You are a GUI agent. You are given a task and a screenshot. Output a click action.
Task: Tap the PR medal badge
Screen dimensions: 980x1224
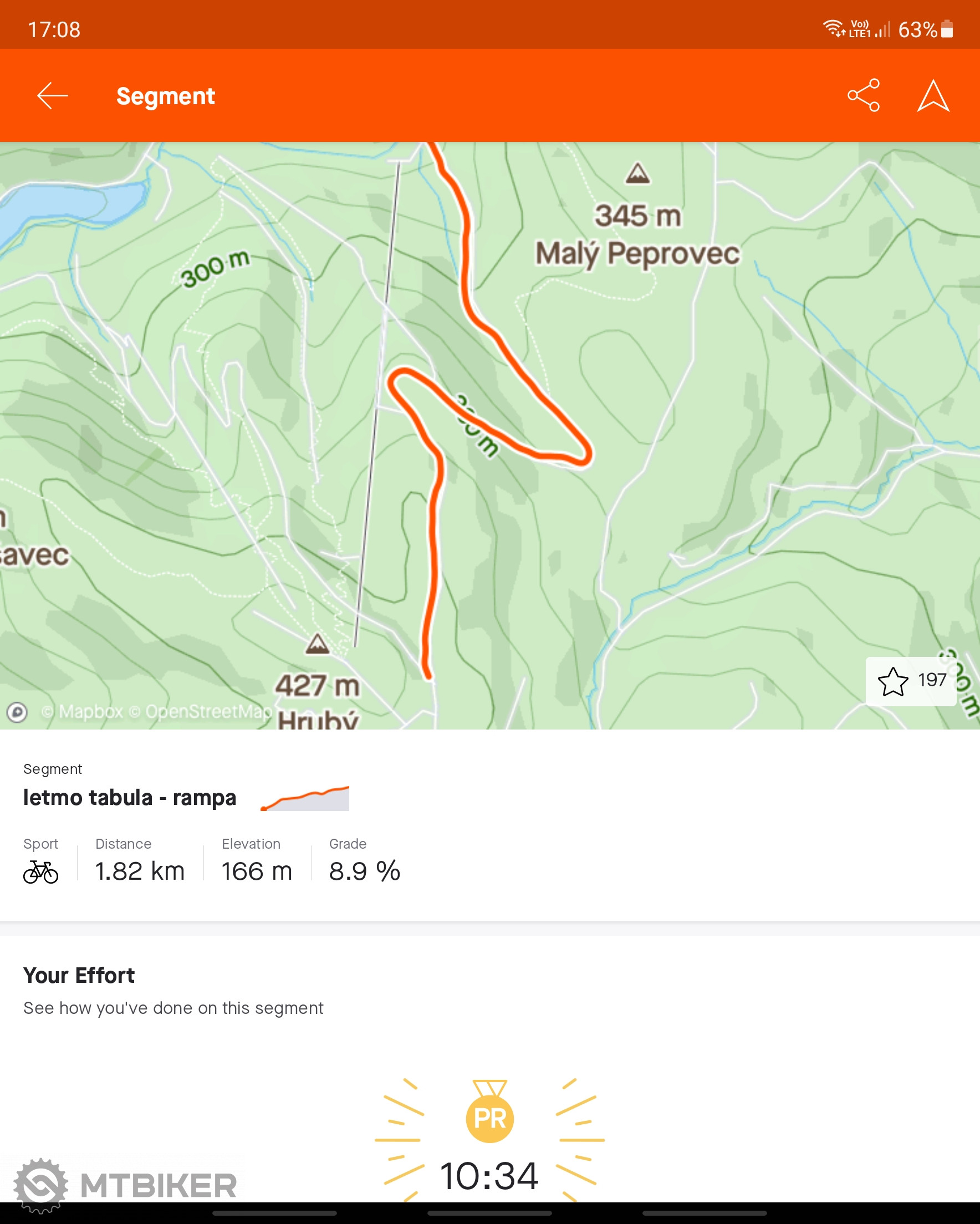pyautogui.click(x=489, y=1111)
